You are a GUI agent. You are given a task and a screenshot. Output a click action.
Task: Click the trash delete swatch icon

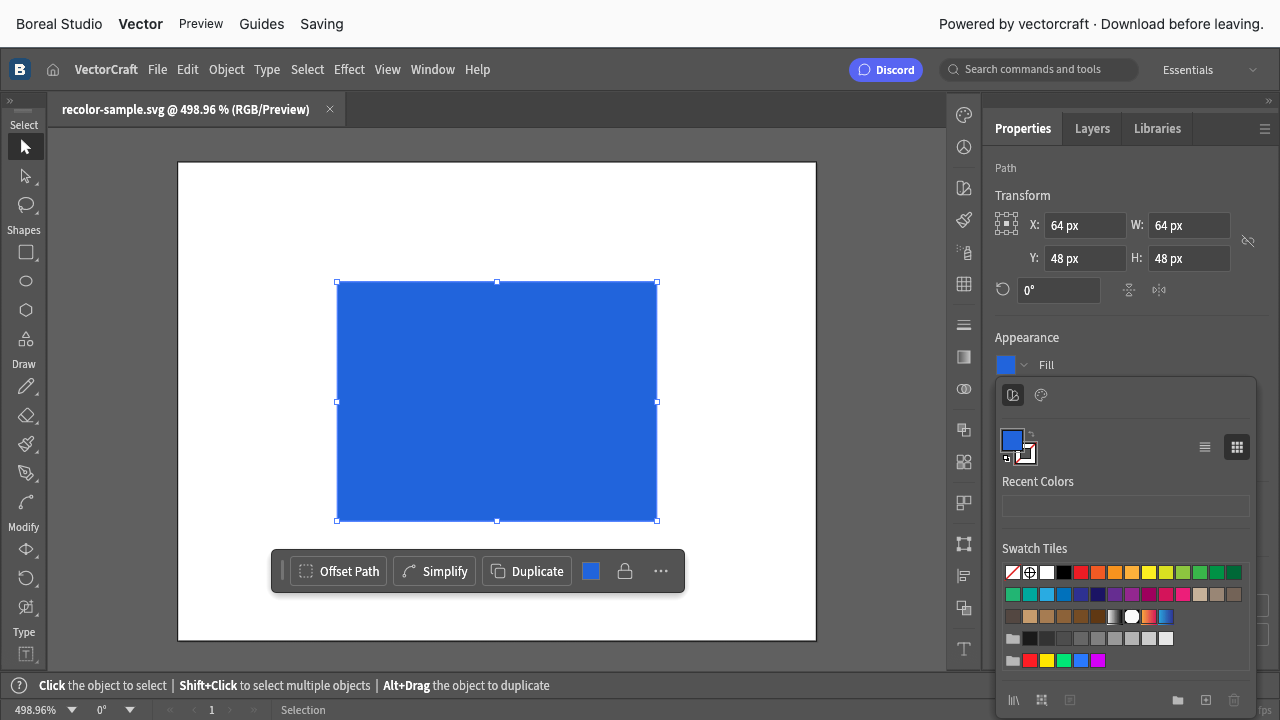(1234, 700)
